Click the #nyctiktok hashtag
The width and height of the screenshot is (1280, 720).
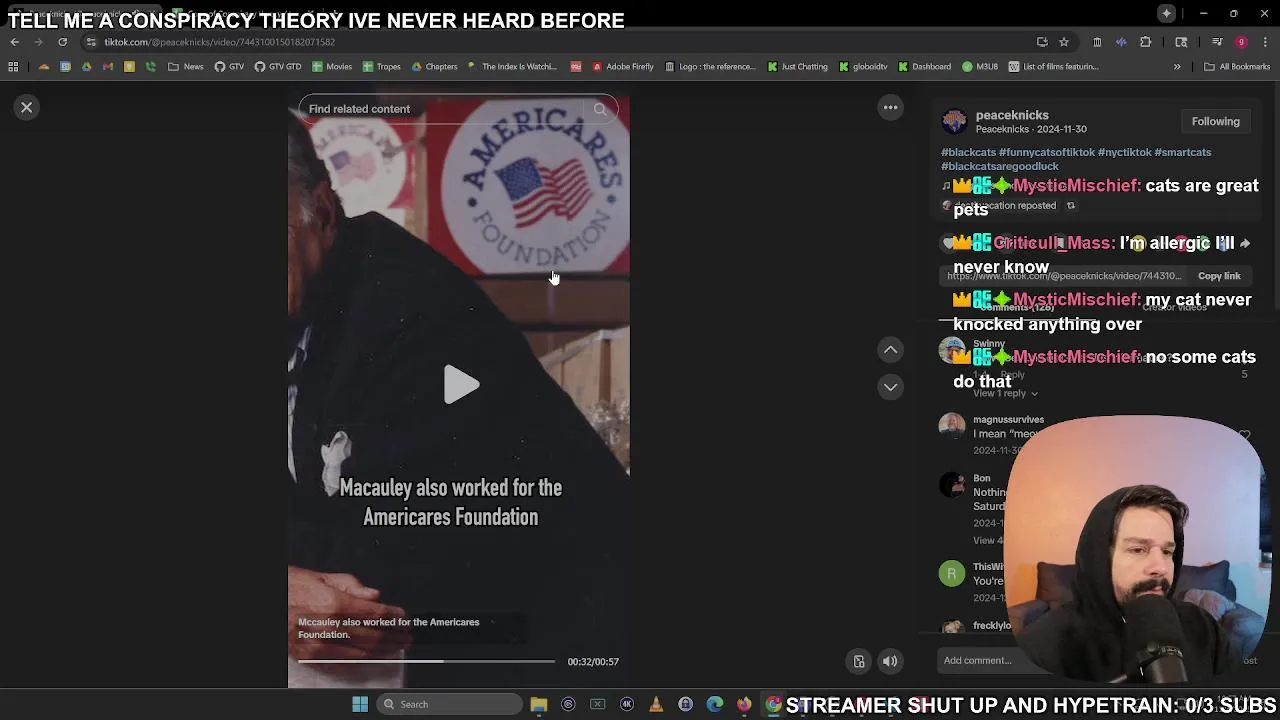tap(1124, 152)
